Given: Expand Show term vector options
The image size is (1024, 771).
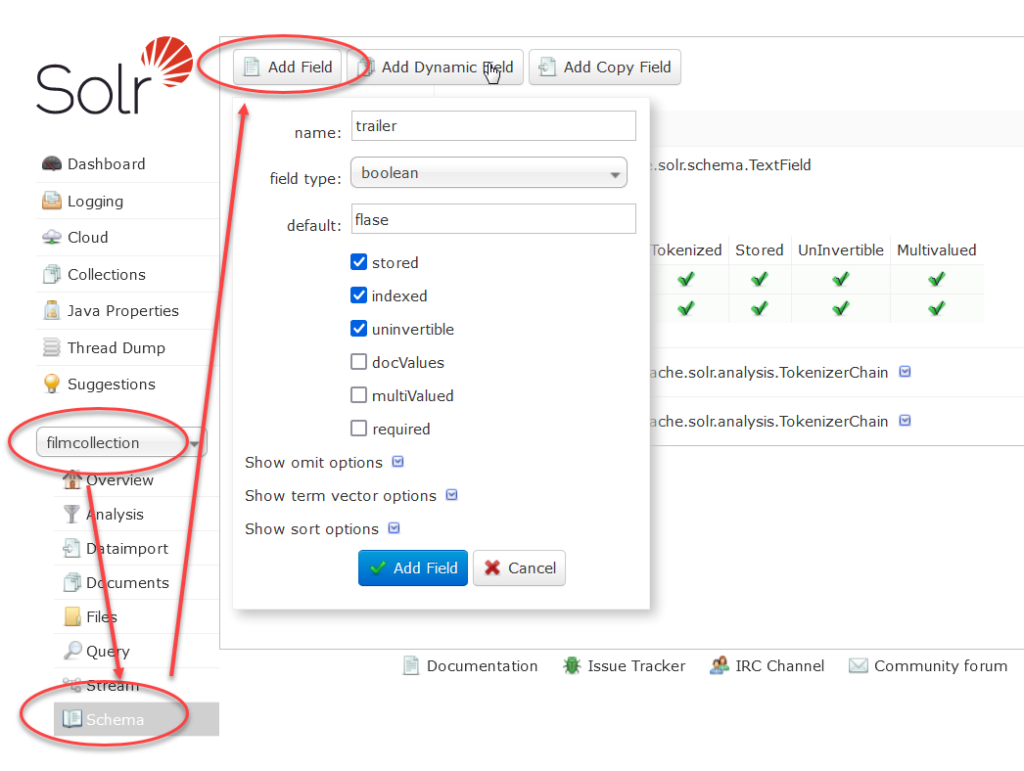Looking at the screenshot, I should pos(351,496).
